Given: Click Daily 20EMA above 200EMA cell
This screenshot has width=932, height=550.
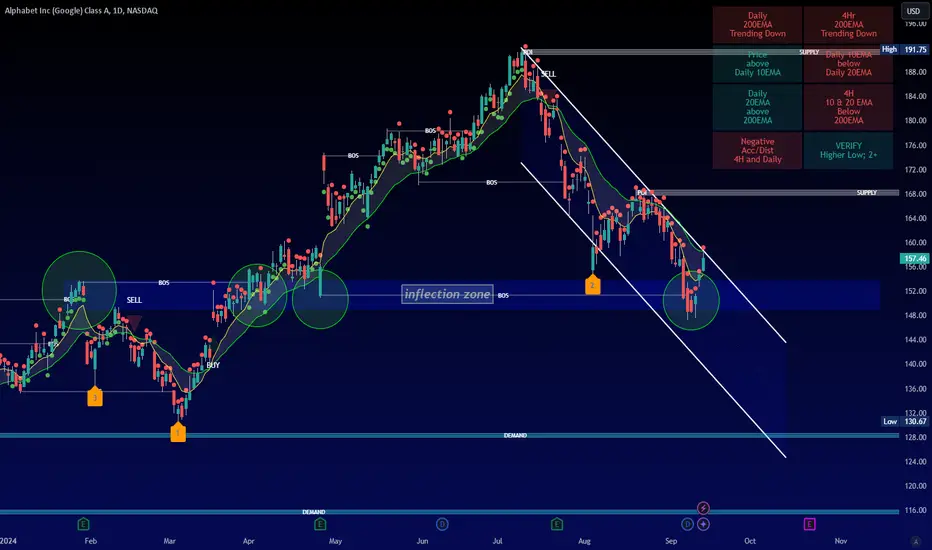Looking at the screenshot, I should (757, 107).
